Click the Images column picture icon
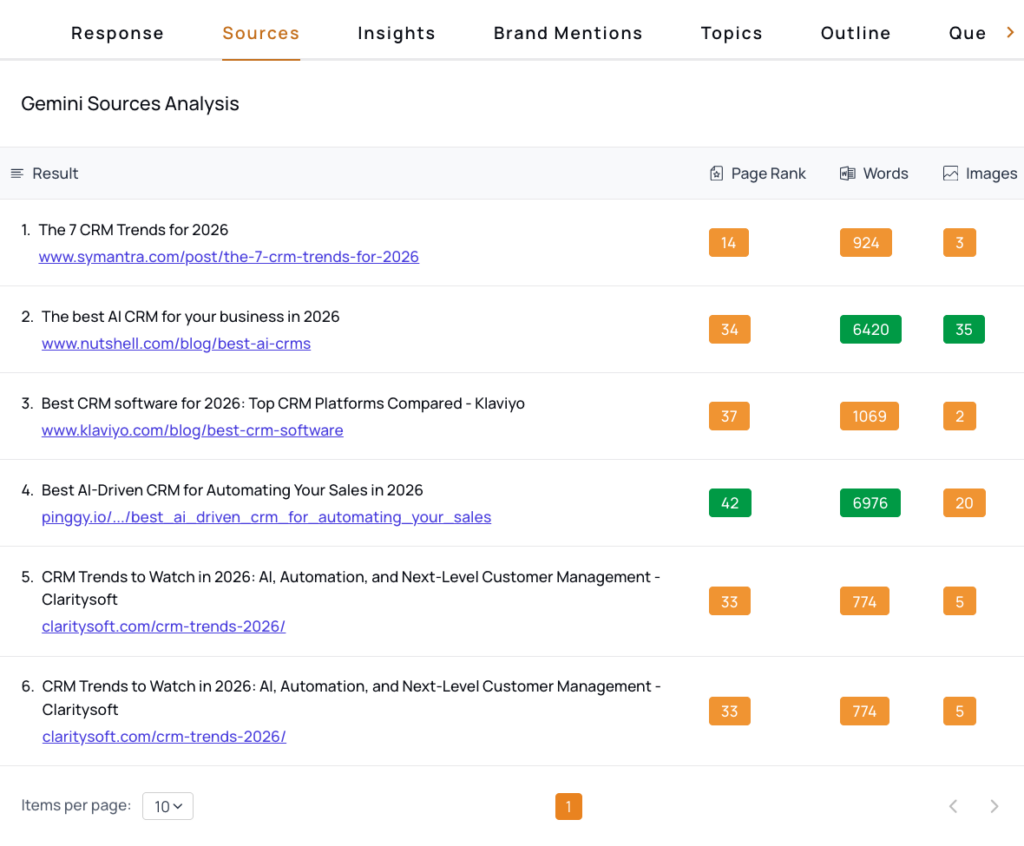 pos(950,174)
